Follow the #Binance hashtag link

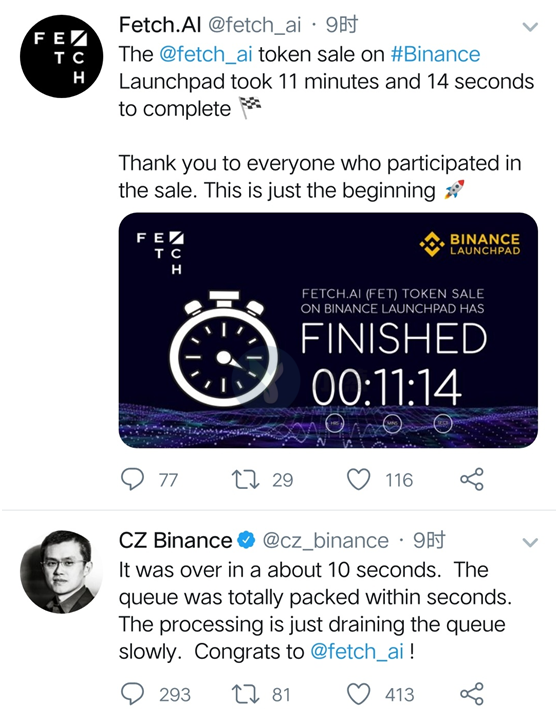[435, 54]
